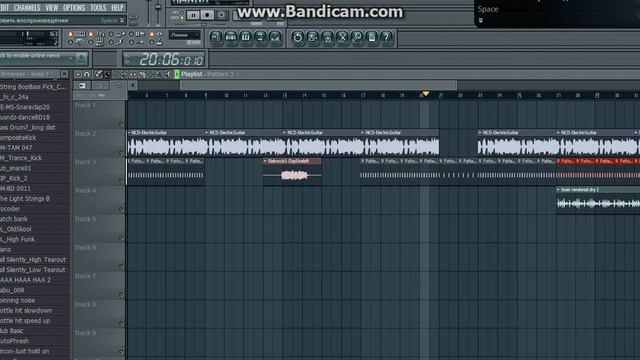The width and height of the screenshot is (640, 360).
Task: Select 'bottle hit slowdown' in Browser
Action: pyautogui.click(x=26, y=311)
